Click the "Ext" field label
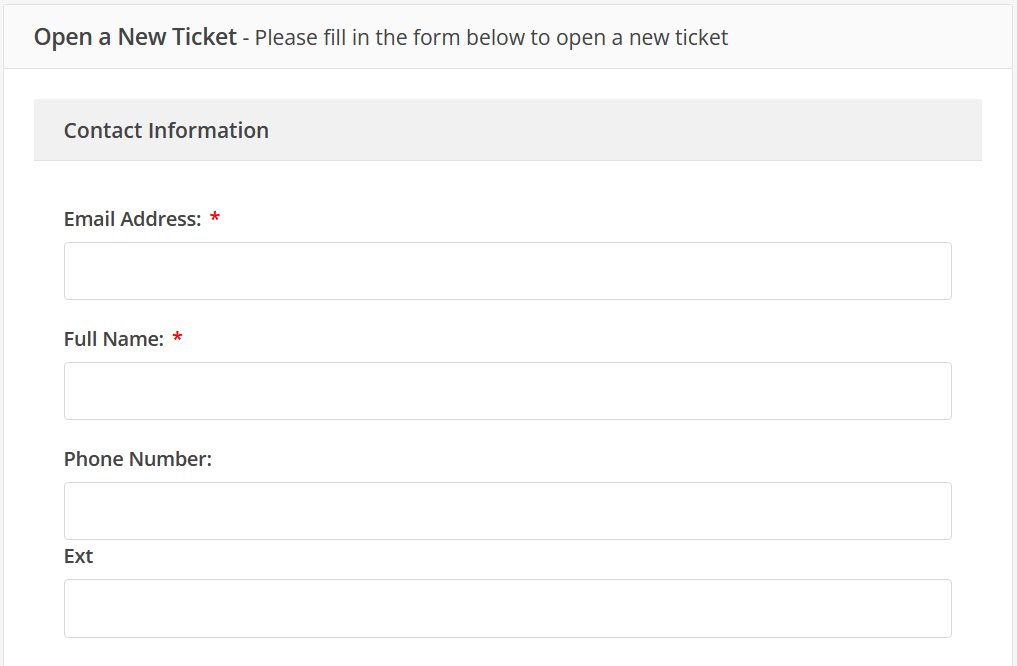1017x666 pixels. (x=78, y=556)
